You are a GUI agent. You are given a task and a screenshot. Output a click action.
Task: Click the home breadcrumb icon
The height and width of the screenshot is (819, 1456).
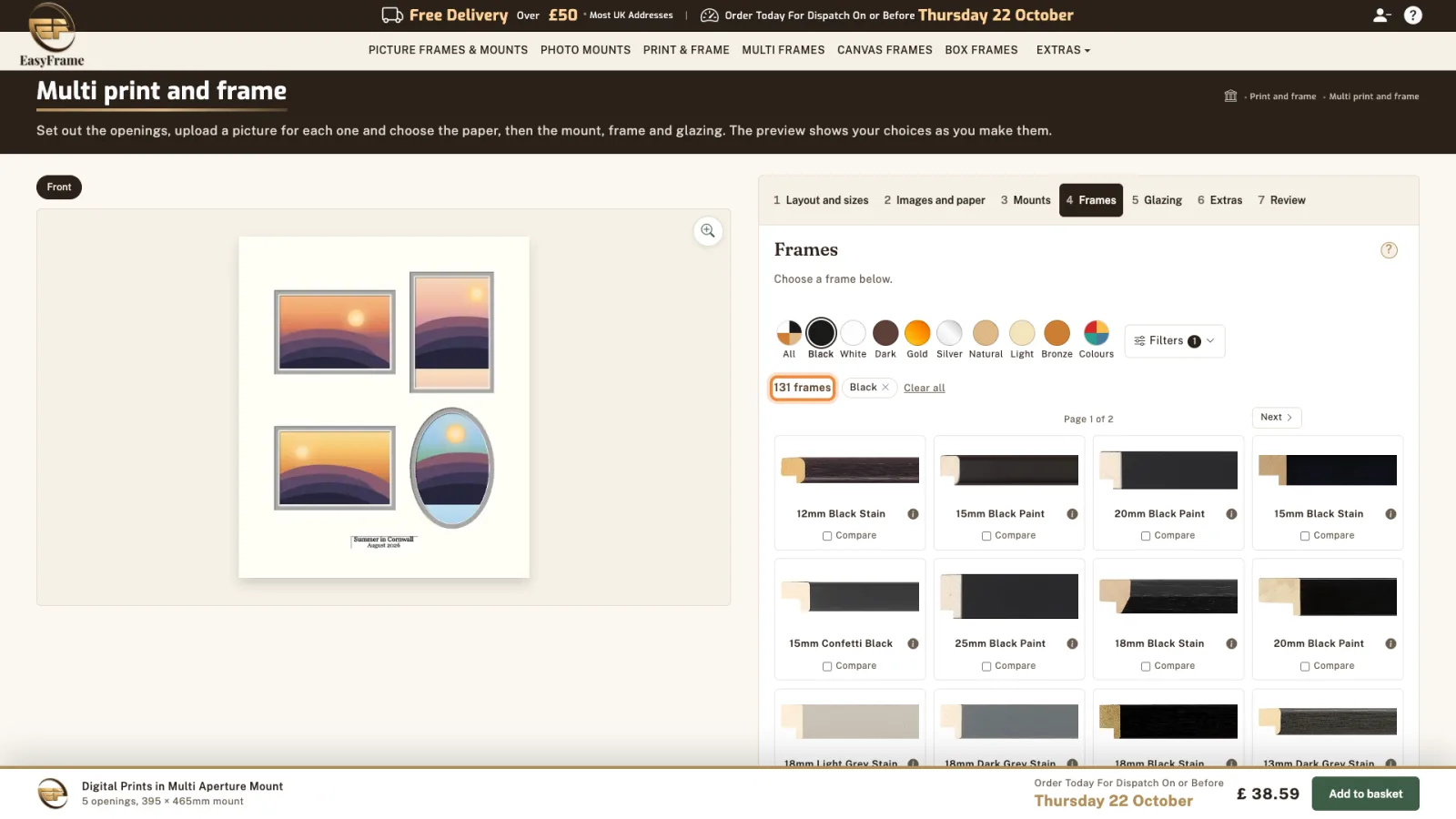click(x=1230, y=96)
